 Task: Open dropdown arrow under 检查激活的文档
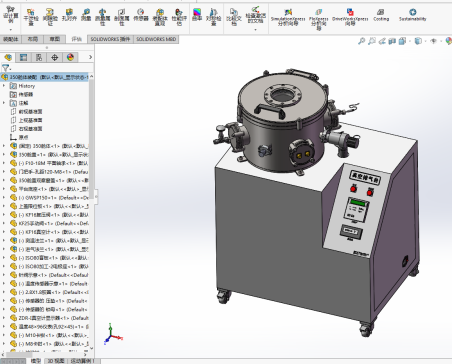pyautogui.click(x=256, y=30)
